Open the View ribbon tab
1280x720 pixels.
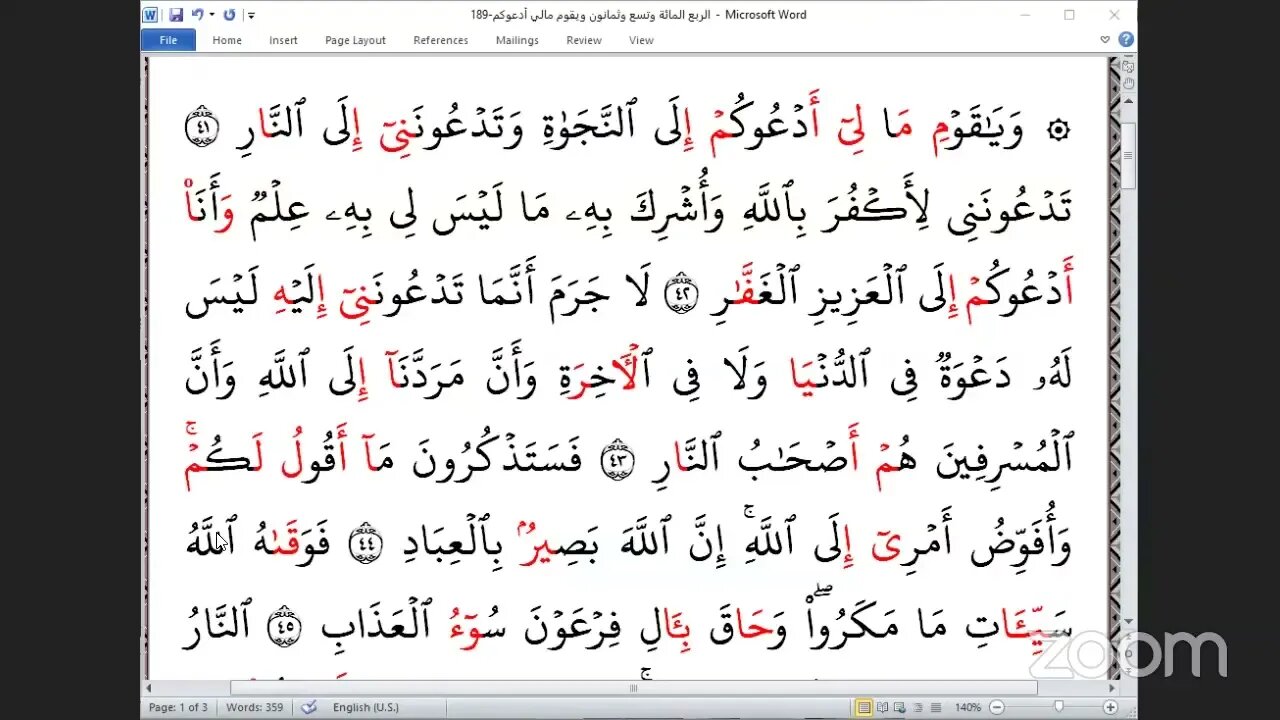coord(641,40)
